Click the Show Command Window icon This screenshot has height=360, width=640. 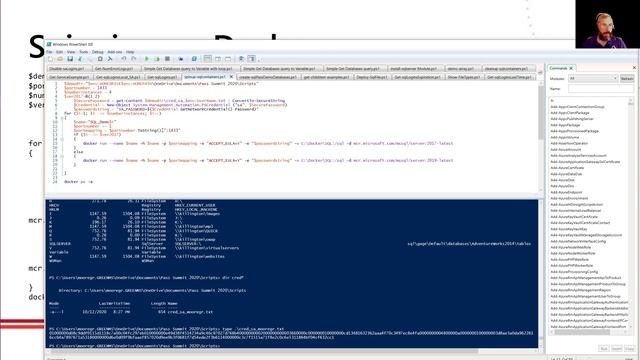click(x=241, y=59)
